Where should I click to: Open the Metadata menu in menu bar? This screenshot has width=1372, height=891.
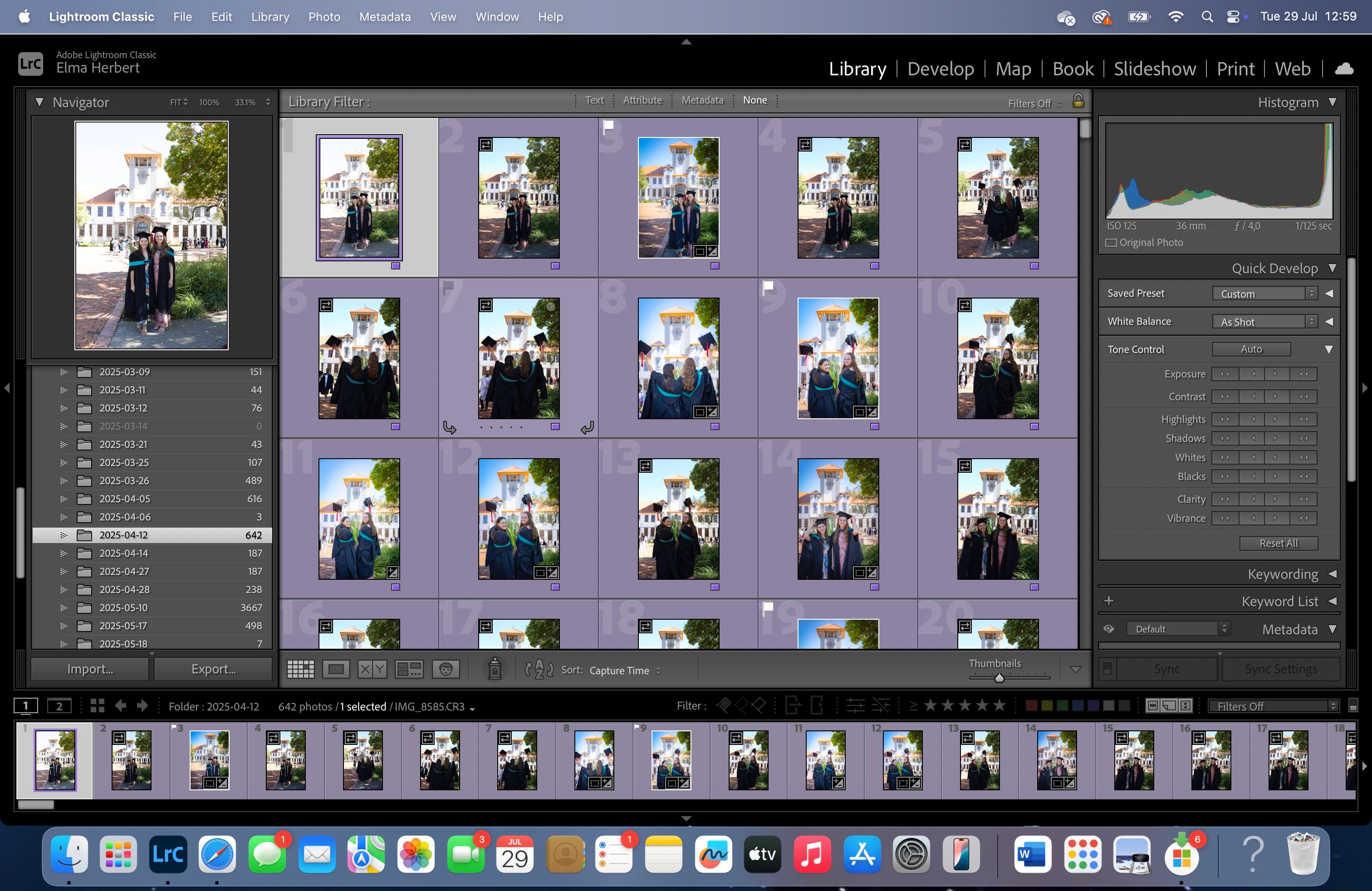tap(384, 17)
